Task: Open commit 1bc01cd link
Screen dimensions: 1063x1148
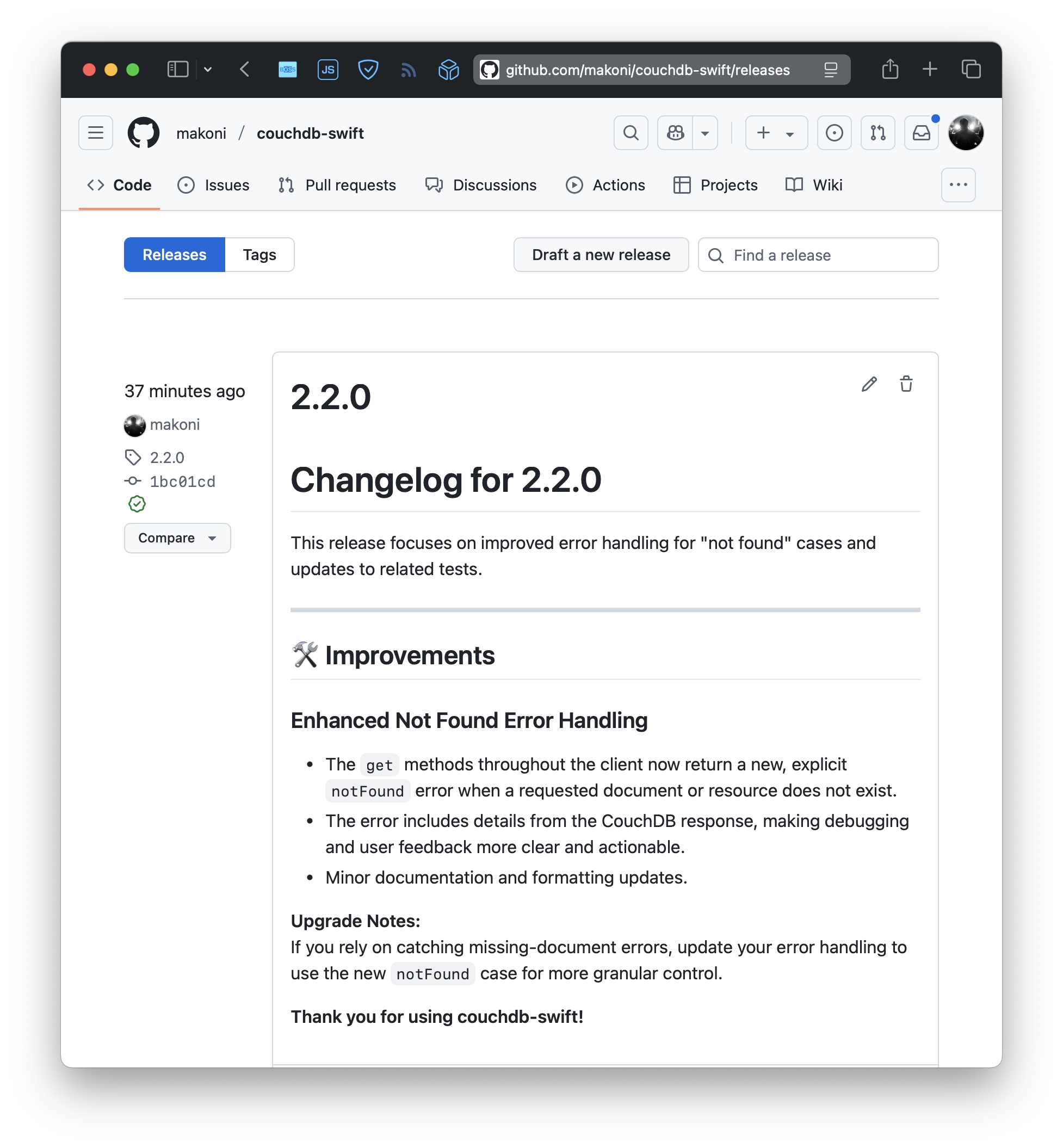Action: point(182,482)
